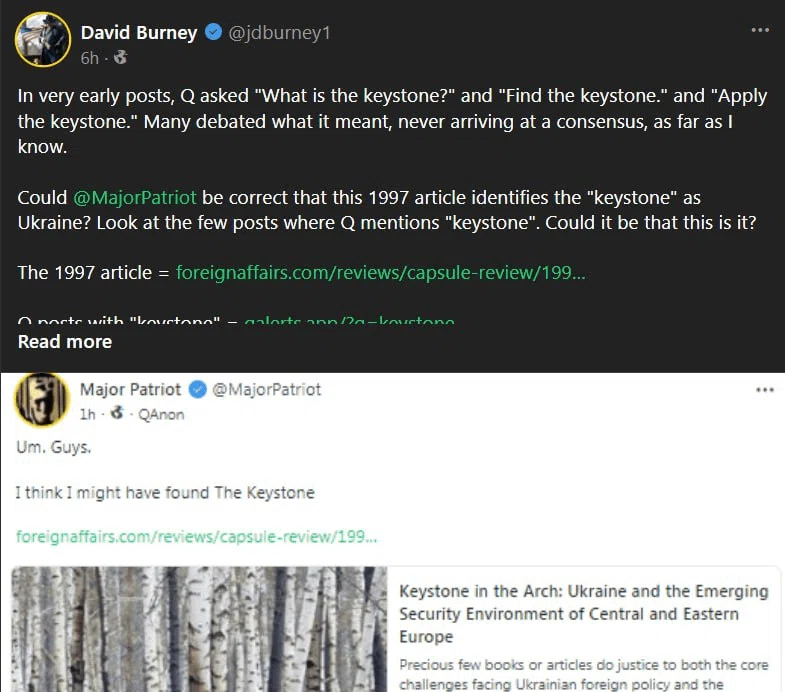Click the 6h timestamp on David's post

click(90, 58)
